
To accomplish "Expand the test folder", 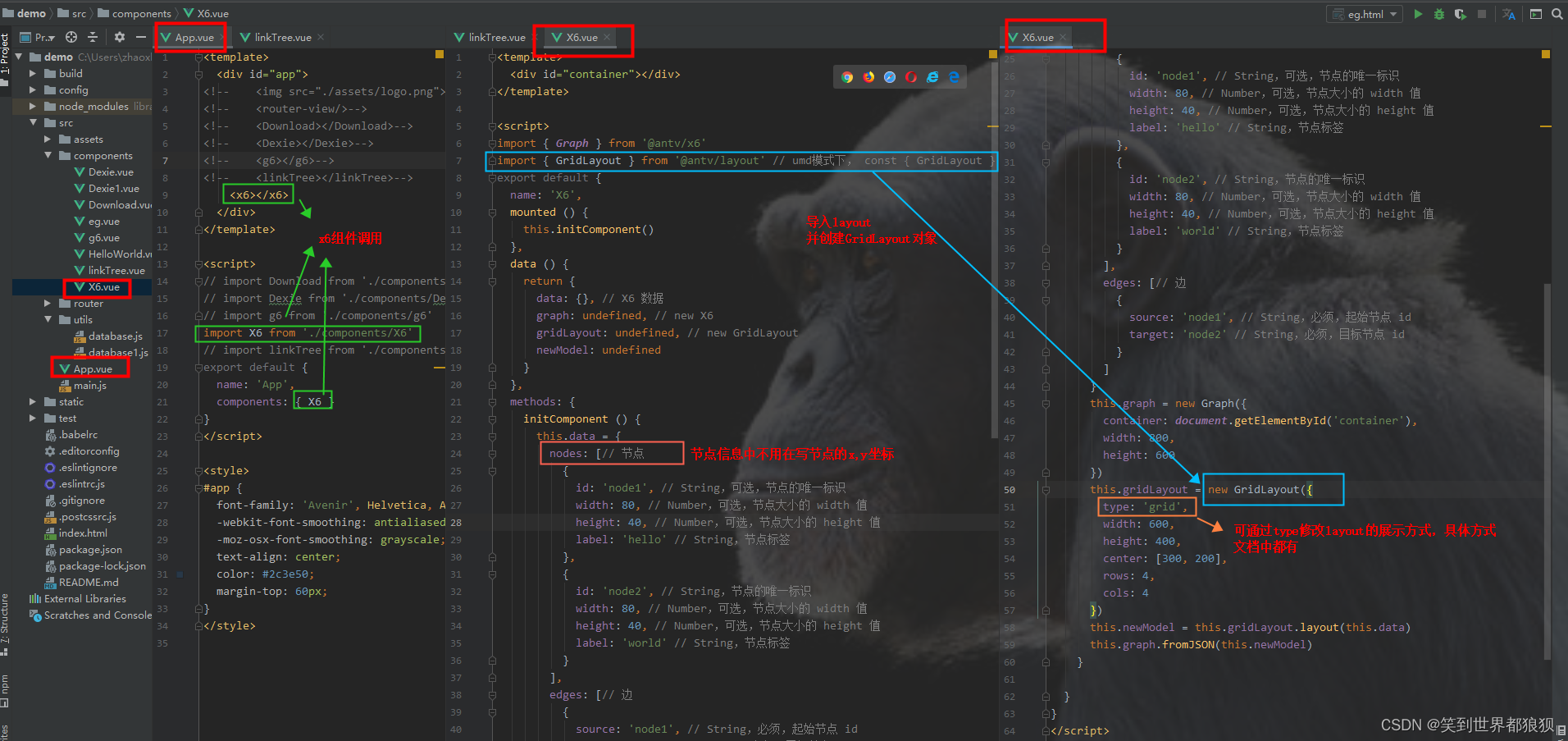I will (x=33, y=418).
